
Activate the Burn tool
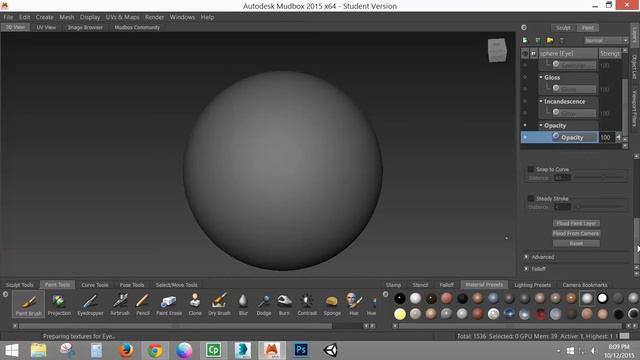[284, 304]
